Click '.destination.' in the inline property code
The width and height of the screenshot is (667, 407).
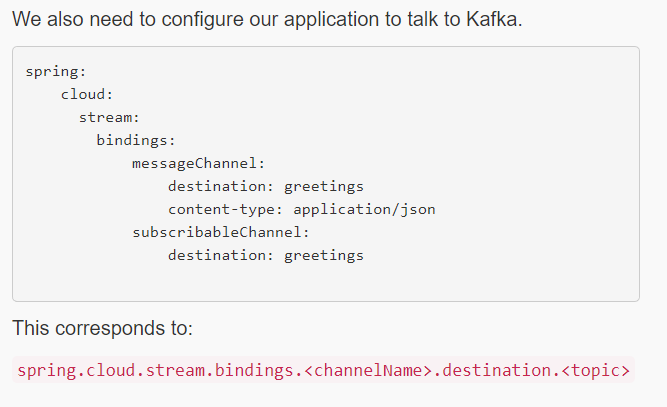click(x=497, y=370)
